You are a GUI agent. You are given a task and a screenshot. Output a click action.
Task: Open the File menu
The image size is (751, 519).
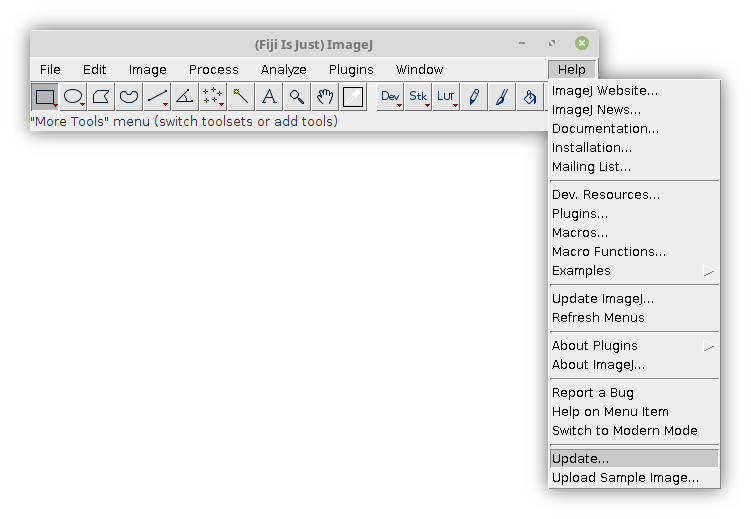click(x=50, y=69)
